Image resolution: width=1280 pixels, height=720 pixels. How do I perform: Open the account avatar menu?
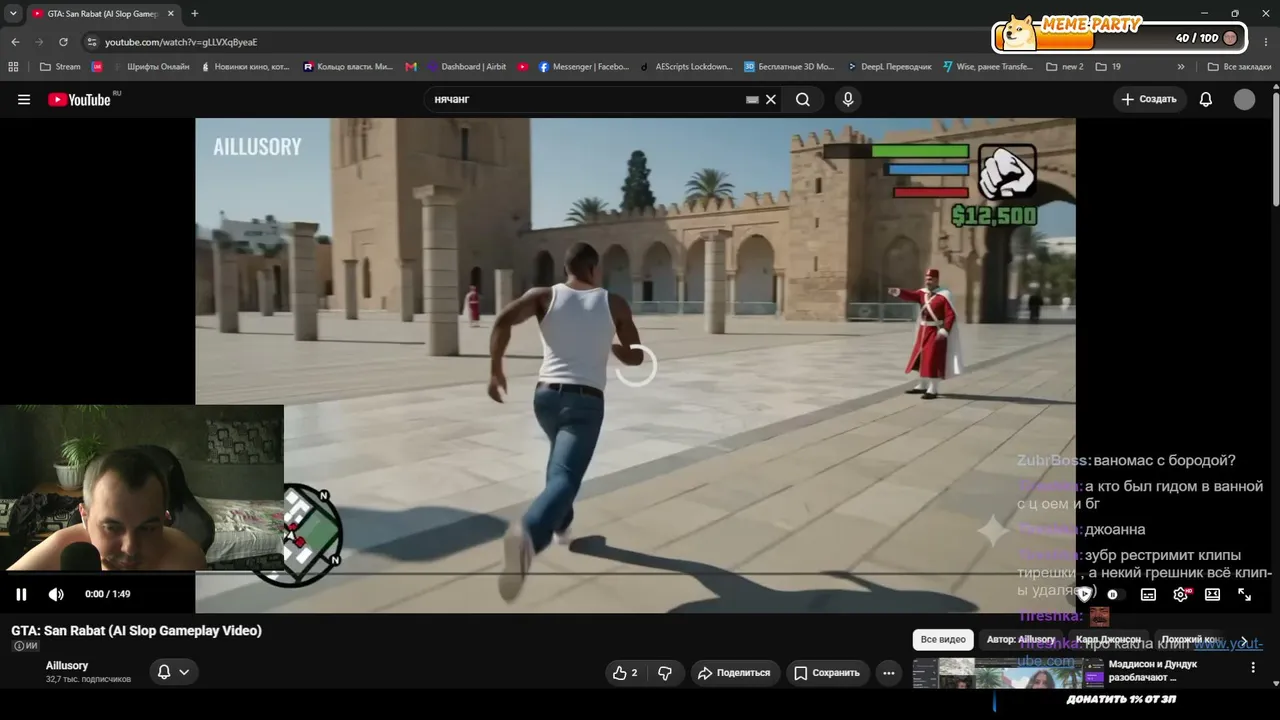click(x=1244, y=99)
